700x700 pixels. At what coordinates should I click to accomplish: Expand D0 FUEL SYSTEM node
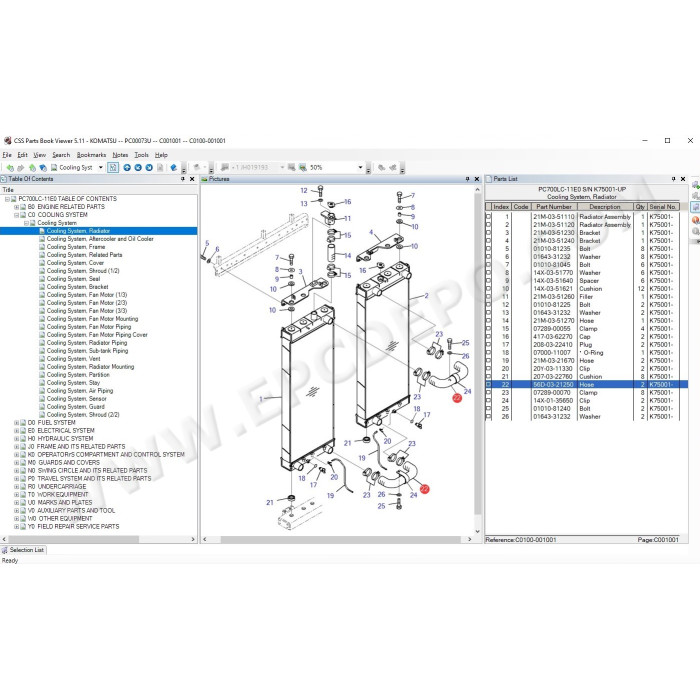click(x=17, y=423)
